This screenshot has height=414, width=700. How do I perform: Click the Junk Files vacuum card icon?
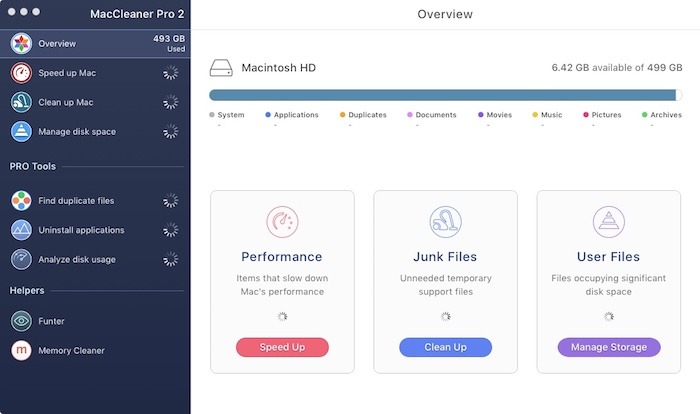(446, 222)
